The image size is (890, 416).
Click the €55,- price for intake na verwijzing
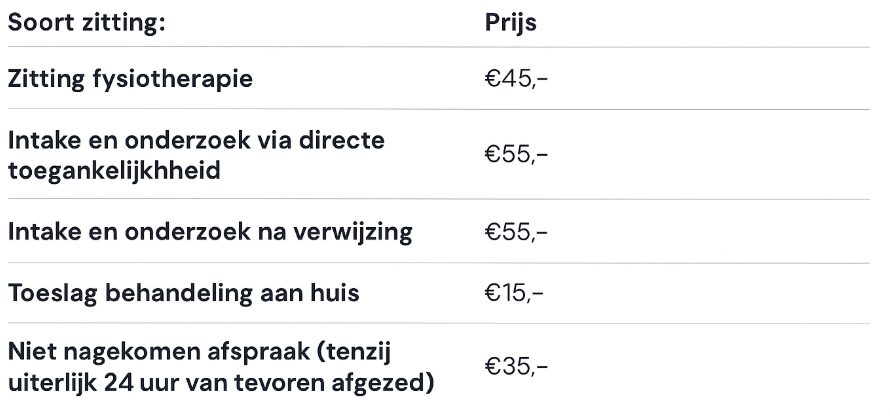[x=516, y=232]
